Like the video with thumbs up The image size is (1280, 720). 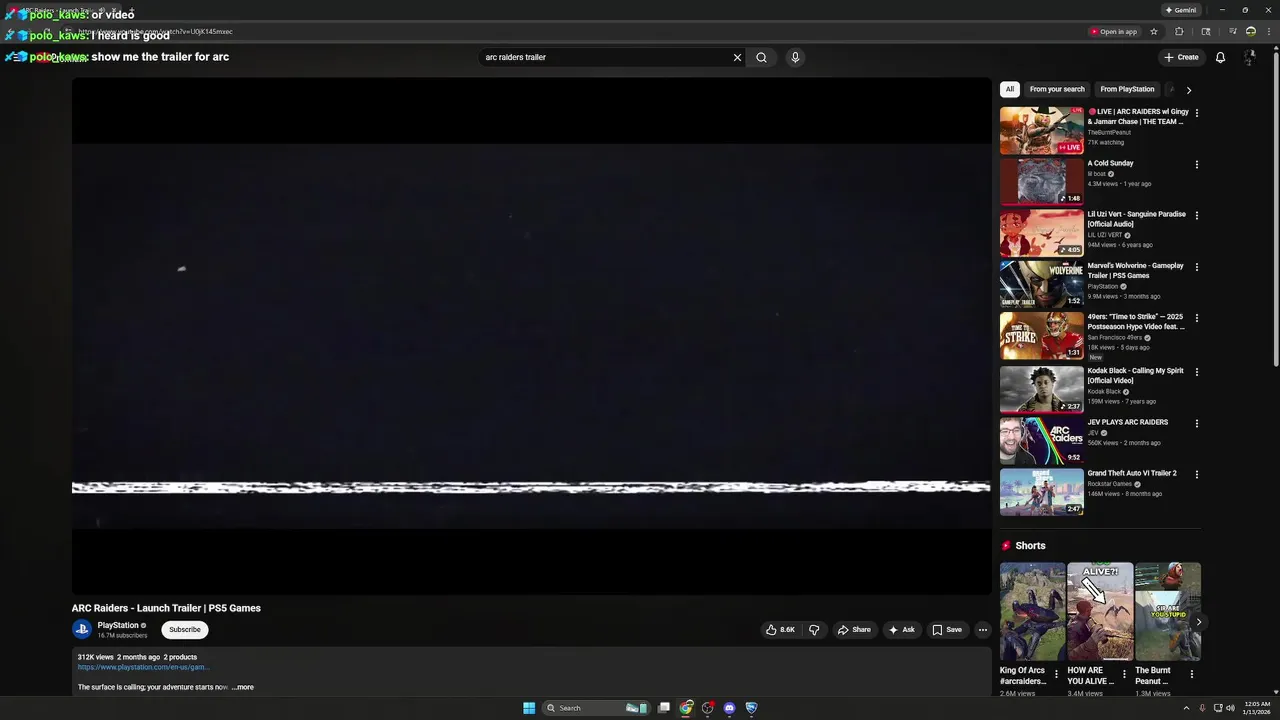(x=781, y=630)
